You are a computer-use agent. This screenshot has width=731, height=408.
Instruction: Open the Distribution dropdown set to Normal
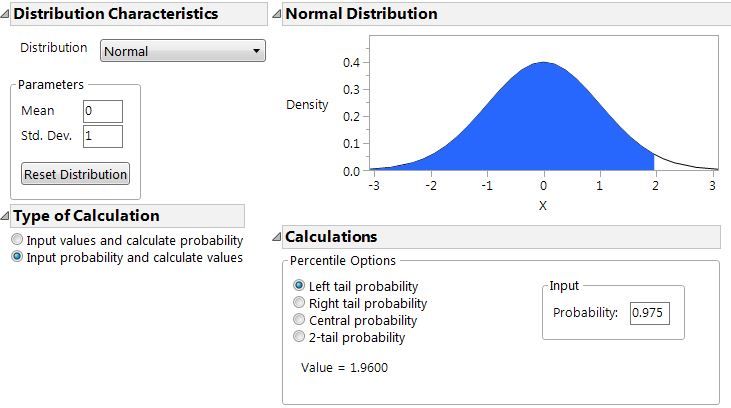[183, 51]
